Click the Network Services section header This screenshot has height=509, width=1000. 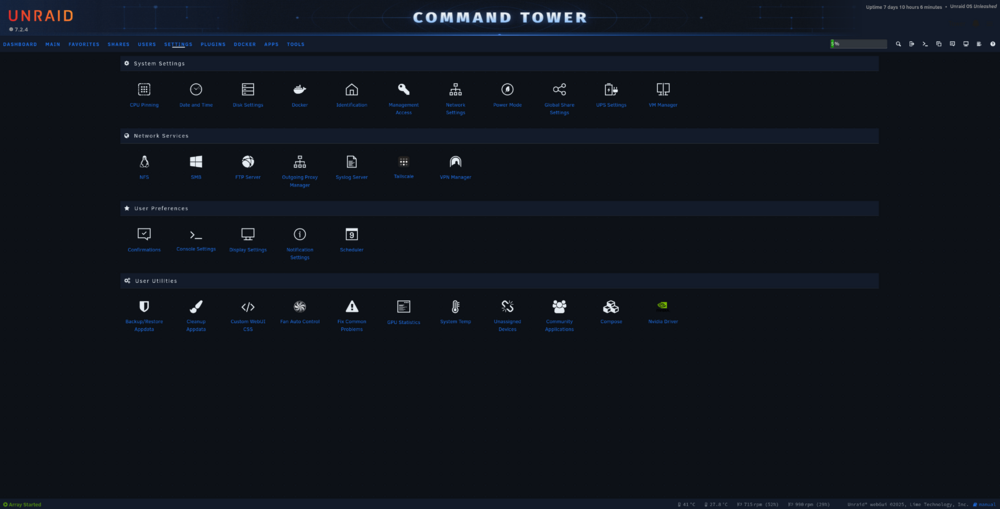[x=499, y=136]
